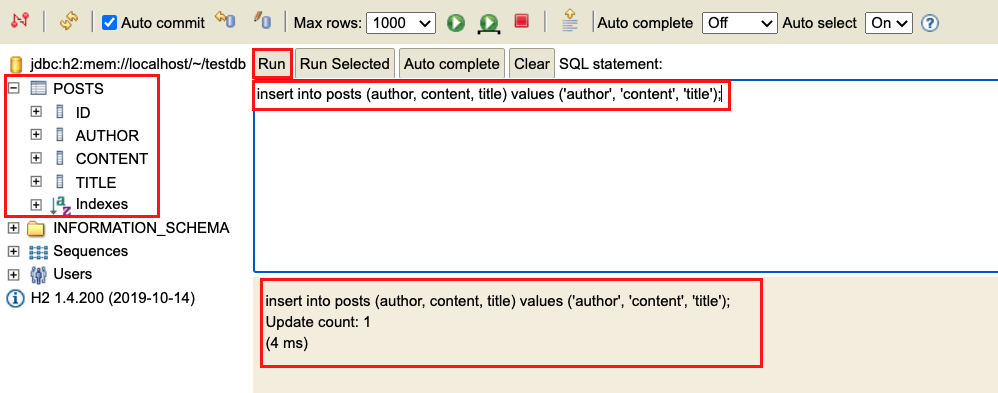Select the TITLE column name

coord(95,183)
